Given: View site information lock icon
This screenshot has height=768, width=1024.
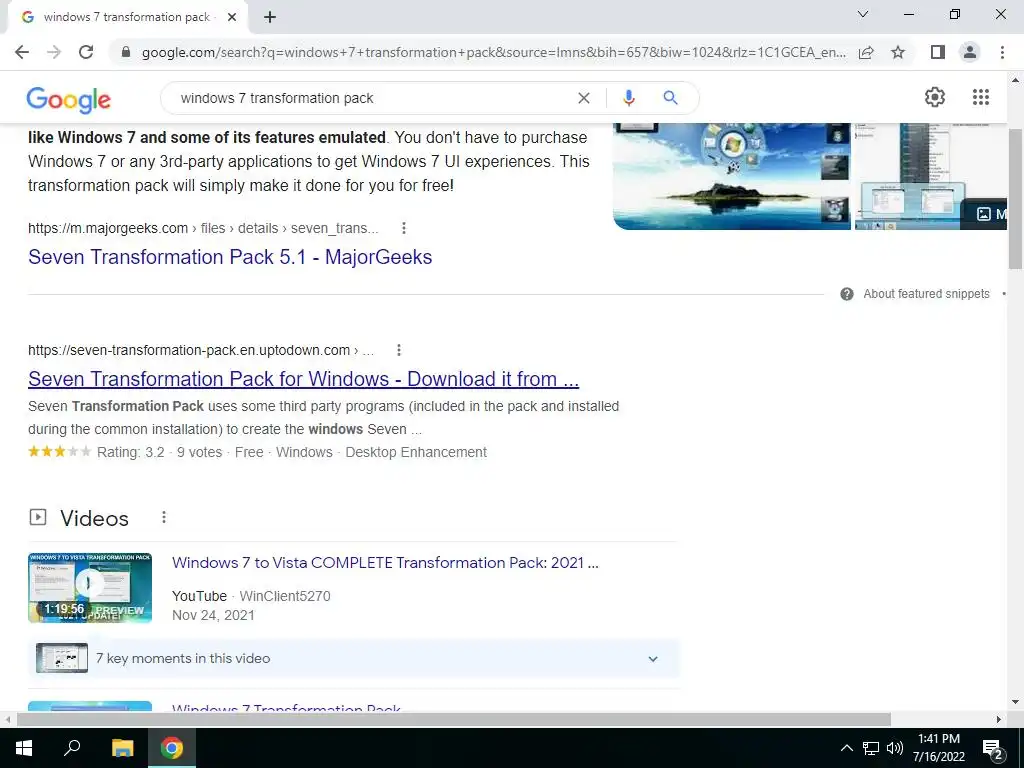Looking at the screenshot, I should (x=126, y=52).
